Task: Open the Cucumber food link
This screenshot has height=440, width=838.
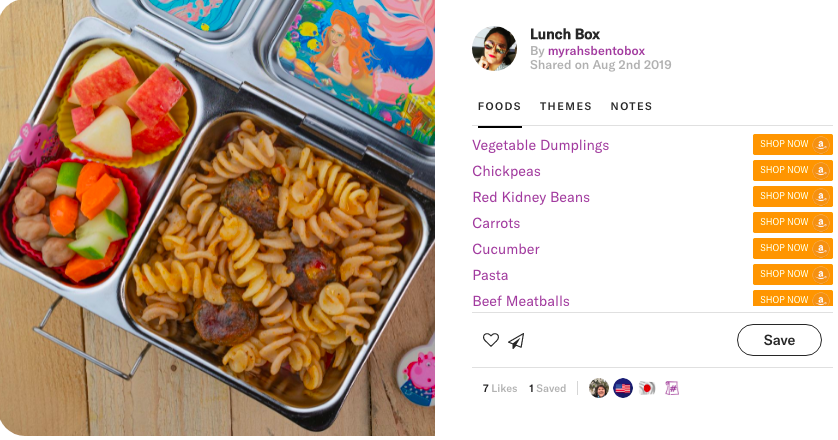Action: (x=506, y=249)
